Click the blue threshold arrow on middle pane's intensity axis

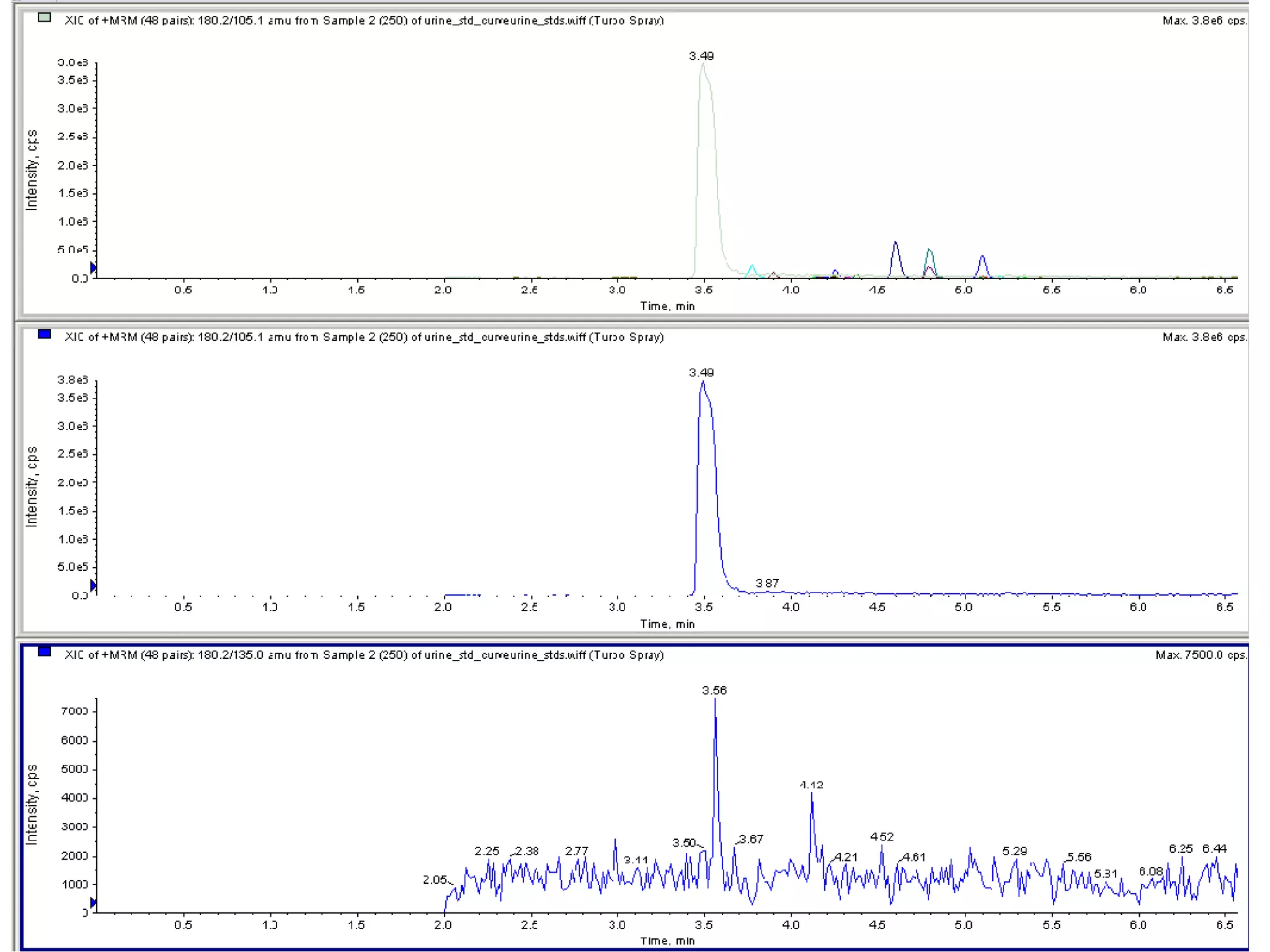pyautogui.click(x=93, y=586)
